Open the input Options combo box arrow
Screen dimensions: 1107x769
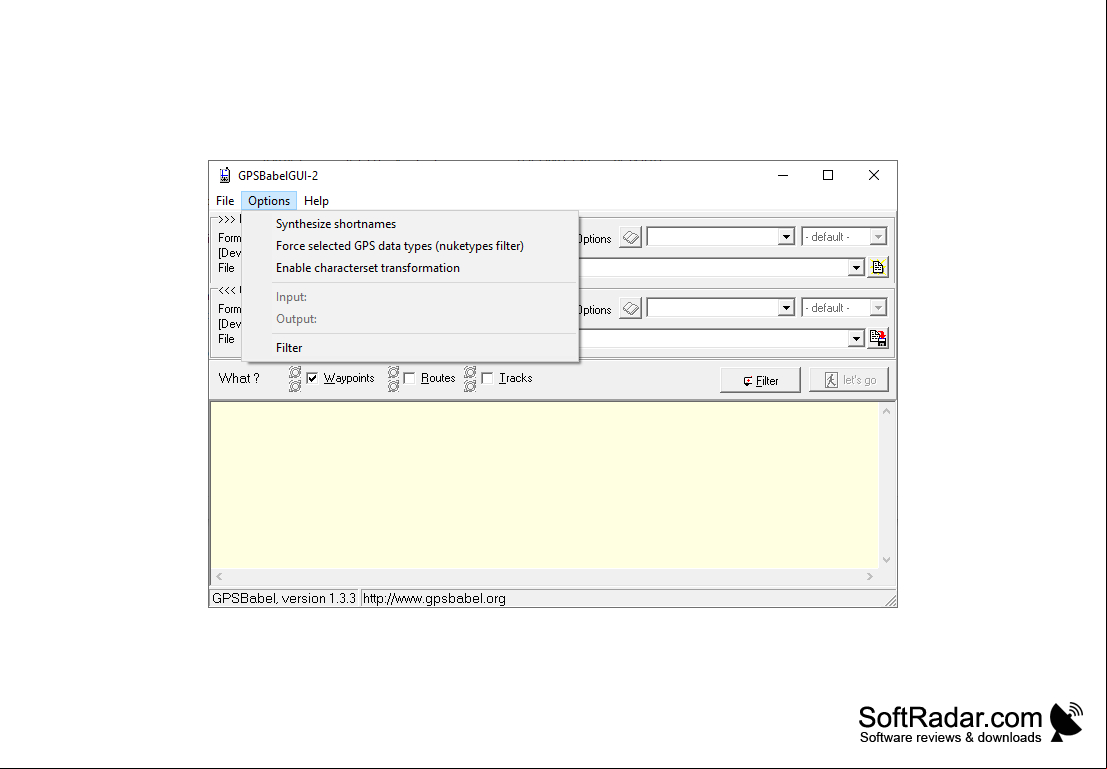[x=786, y=237]
